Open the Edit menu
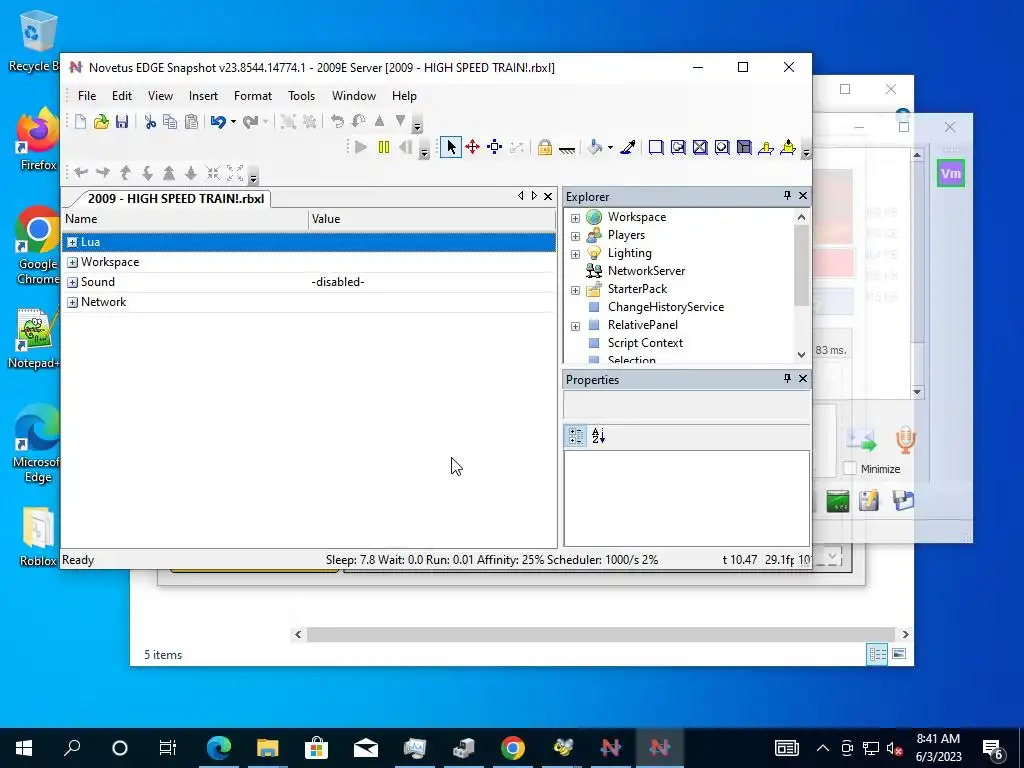Viewport: 1024px width, 768px height. click(121, 95)
